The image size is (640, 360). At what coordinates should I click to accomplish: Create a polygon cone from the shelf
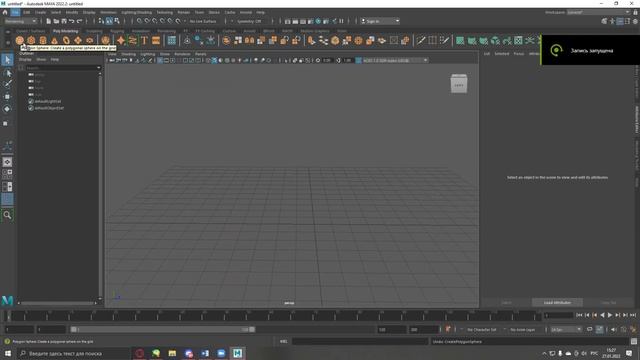tap(54, 40)
